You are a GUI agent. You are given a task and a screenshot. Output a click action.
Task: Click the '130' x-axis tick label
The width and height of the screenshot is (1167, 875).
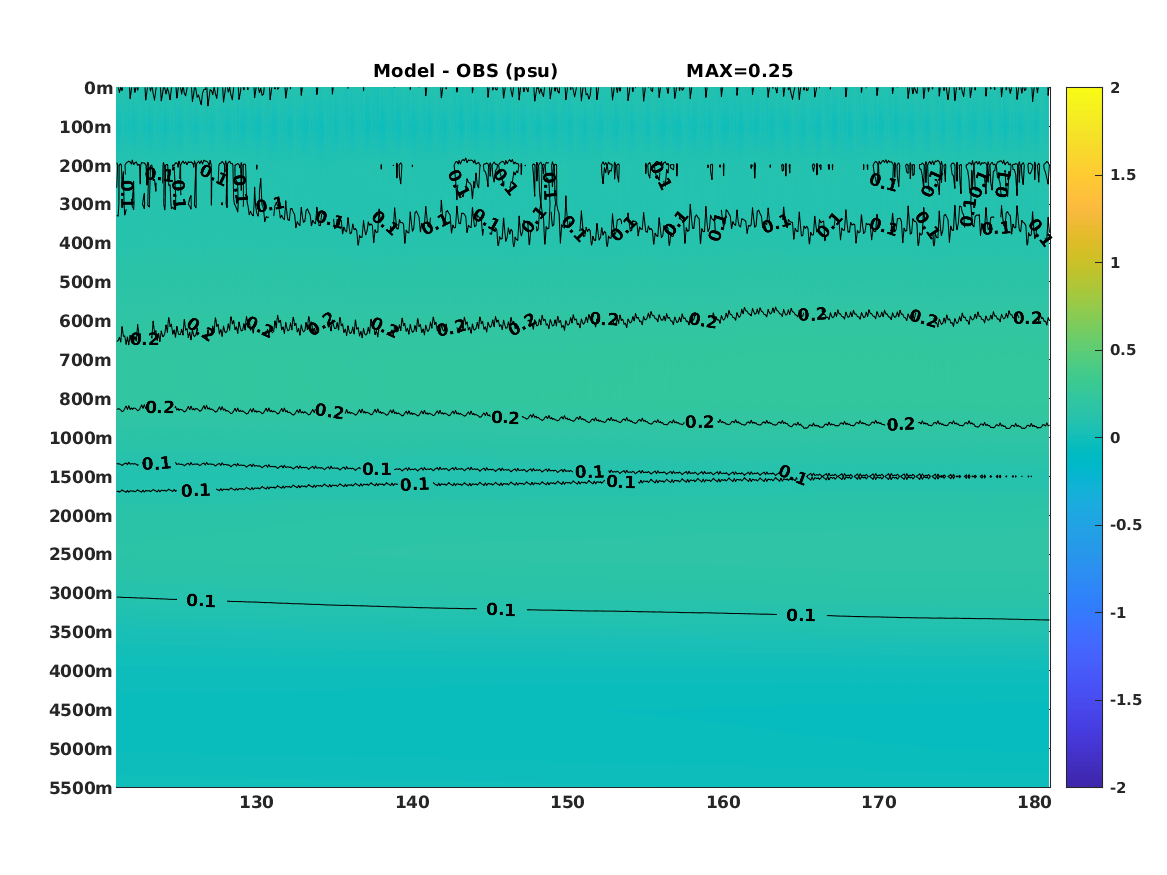pos(257,803)
